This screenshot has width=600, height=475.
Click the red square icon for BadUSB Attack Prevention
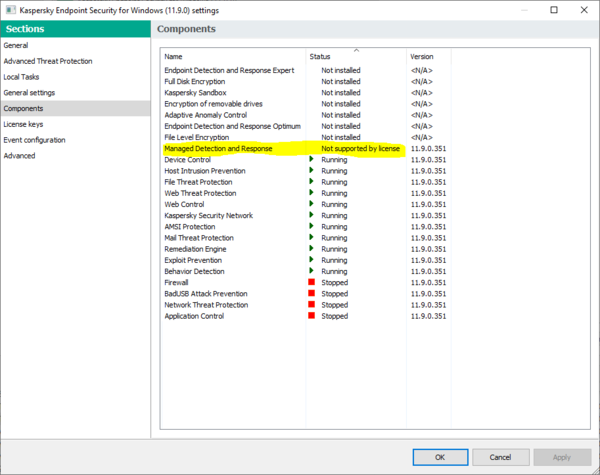tap(311, 293)
